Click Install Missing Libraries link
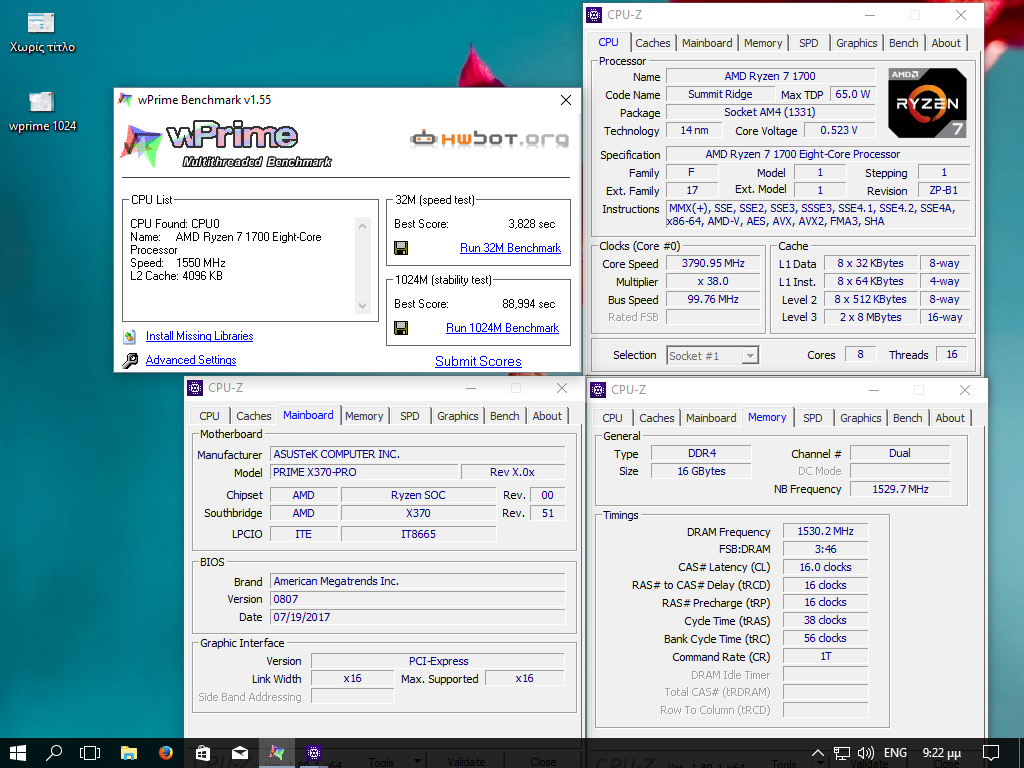The width and height of the screenshot is (1024, 768). tap(199, 336)
